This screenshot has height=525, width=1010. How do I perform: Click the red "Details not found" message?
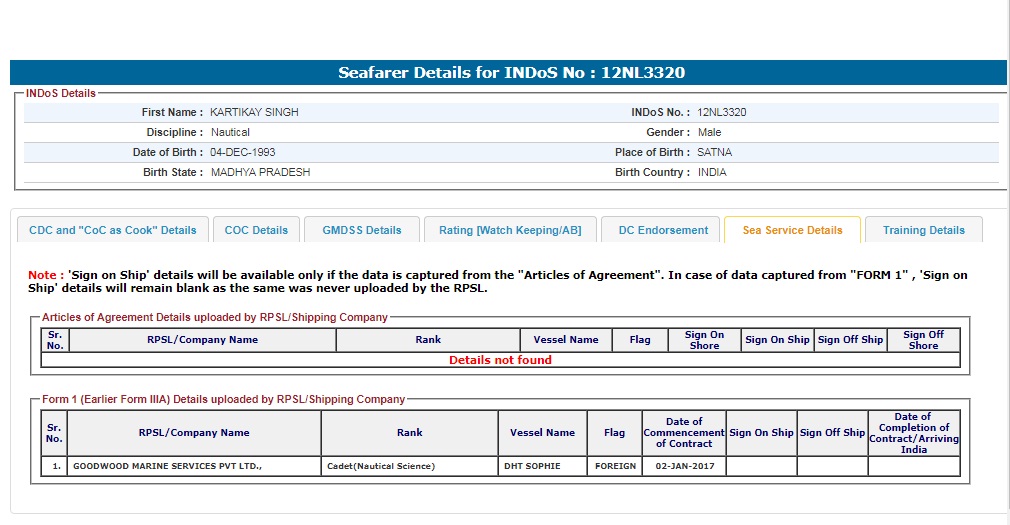500,360
